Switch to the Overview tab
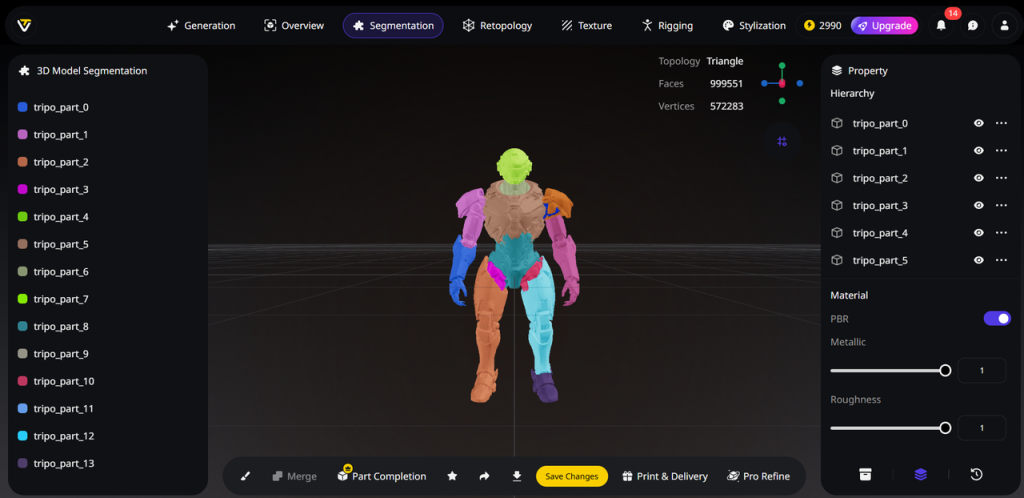The height and width of the screenshot is (498, 1024). [294, 25]
